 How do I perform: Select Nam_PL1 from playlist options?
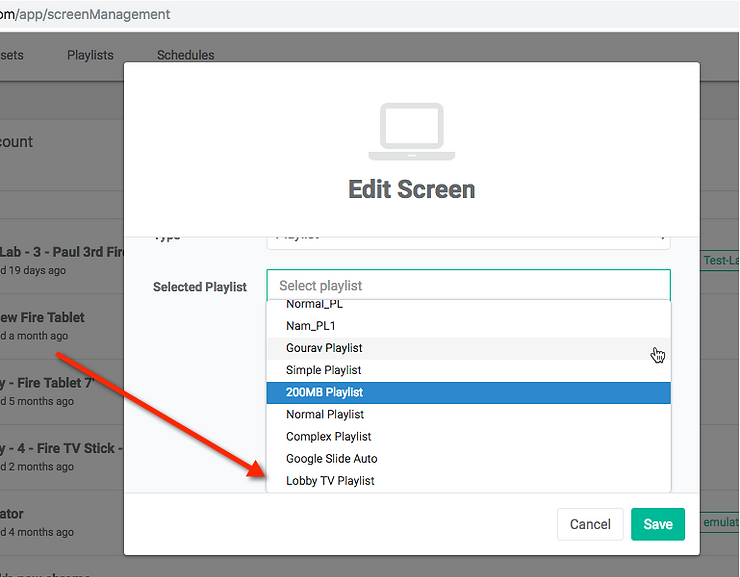point(468,326)
